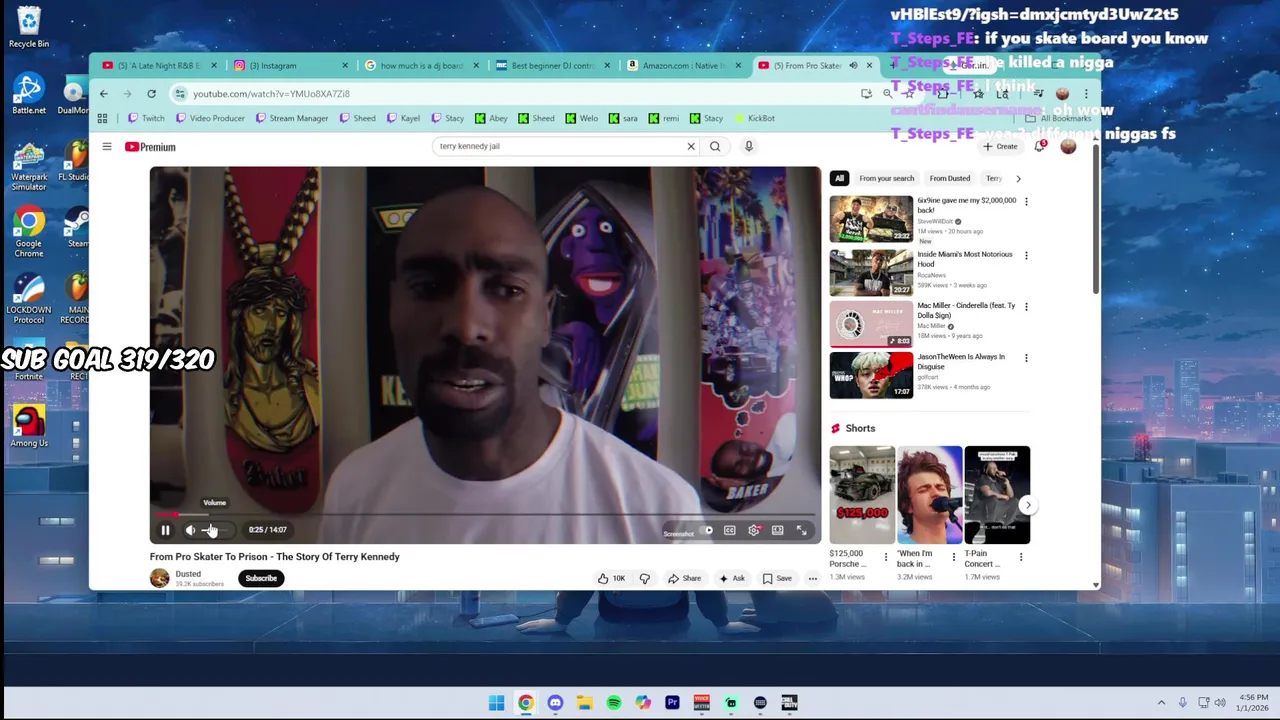Image resolution: width=1280 pixels, height=720 pixels.
Task: Open YouTube notifications bell
Action: pyautogui.click(x=1040, y=147)
